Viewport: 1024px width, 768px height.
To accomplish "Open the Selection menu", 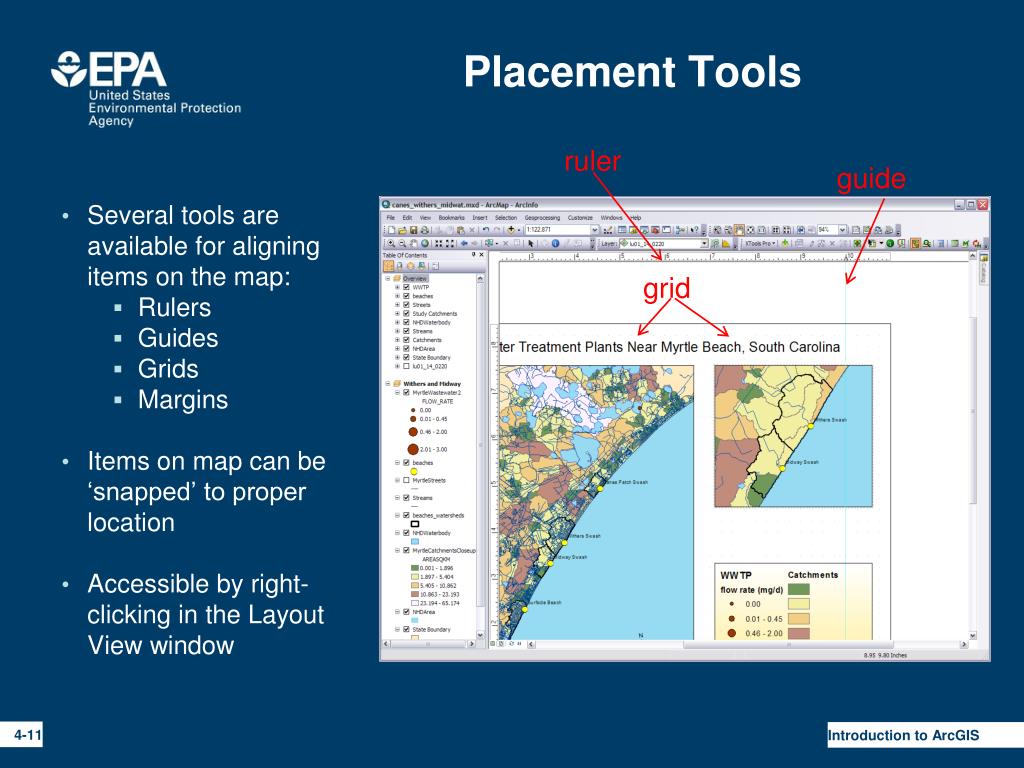I will coord(505,217).
